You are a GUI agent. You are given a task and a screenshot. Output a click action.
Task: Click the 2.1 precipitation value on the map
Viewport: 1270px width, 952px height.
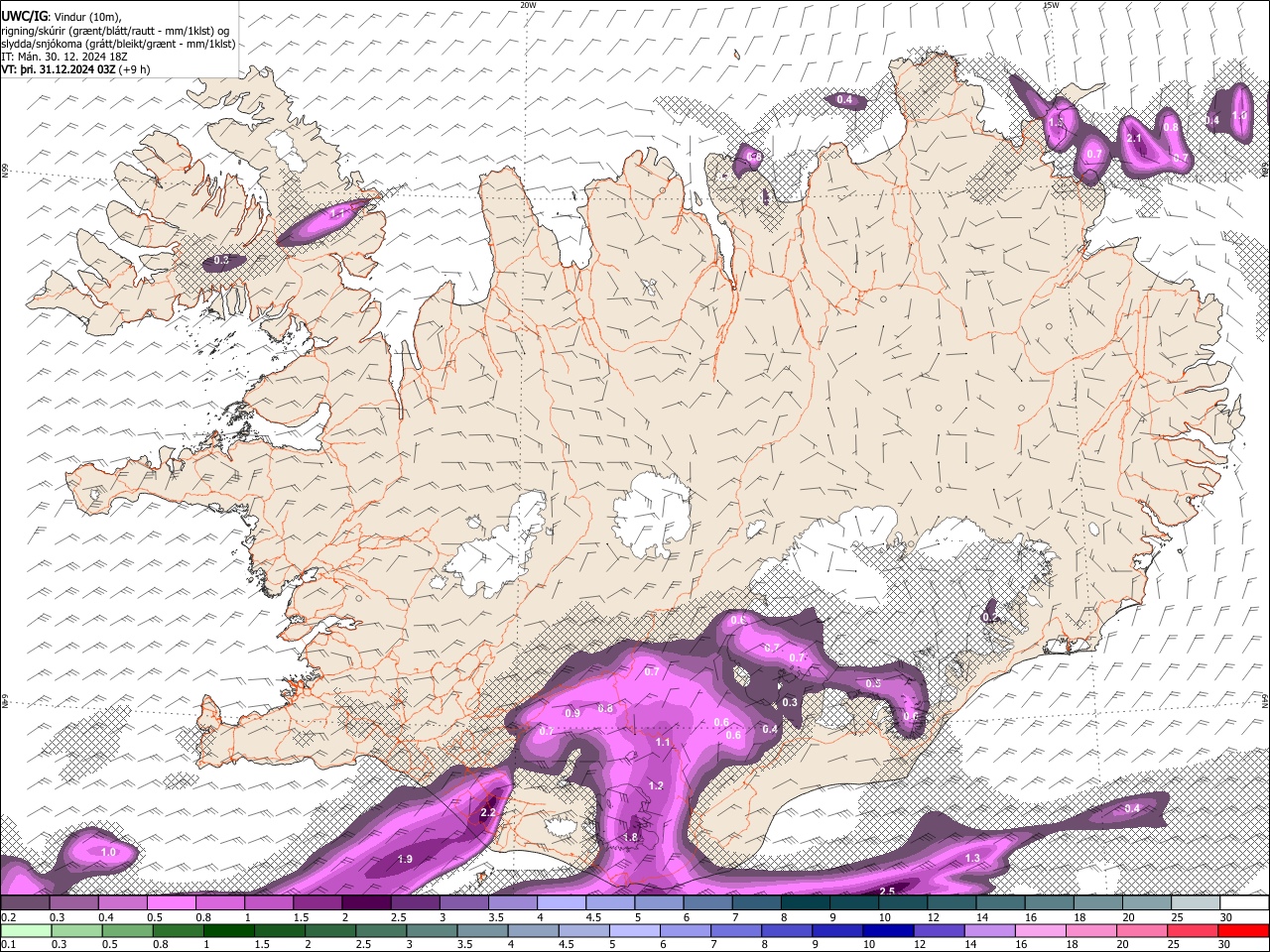coord(1134,138)
